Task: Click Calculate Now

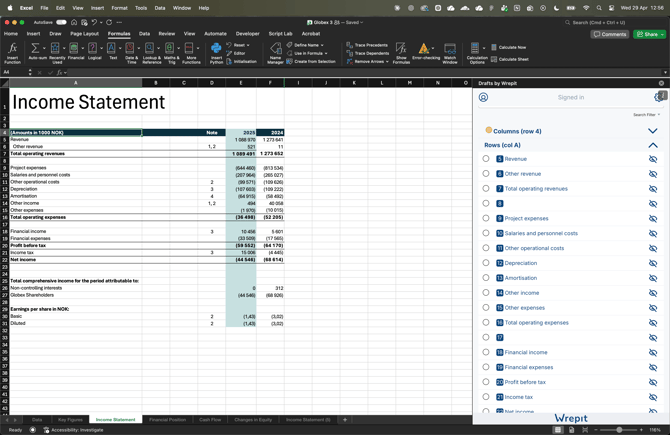Action: click(508, 47)
